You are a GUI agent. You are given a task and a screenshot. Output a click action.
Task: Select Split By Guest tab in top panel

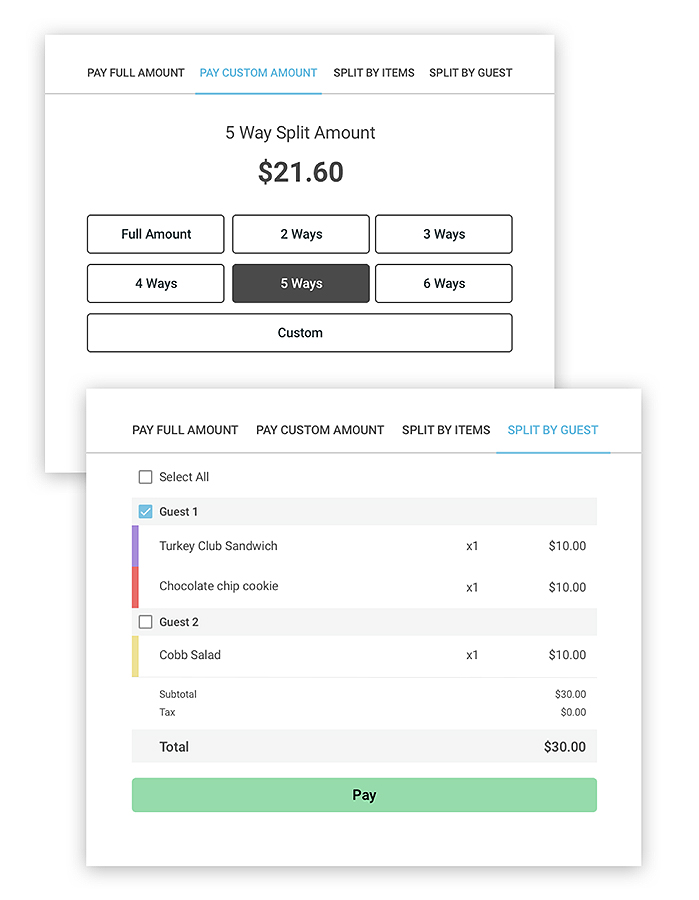(471, 73)
